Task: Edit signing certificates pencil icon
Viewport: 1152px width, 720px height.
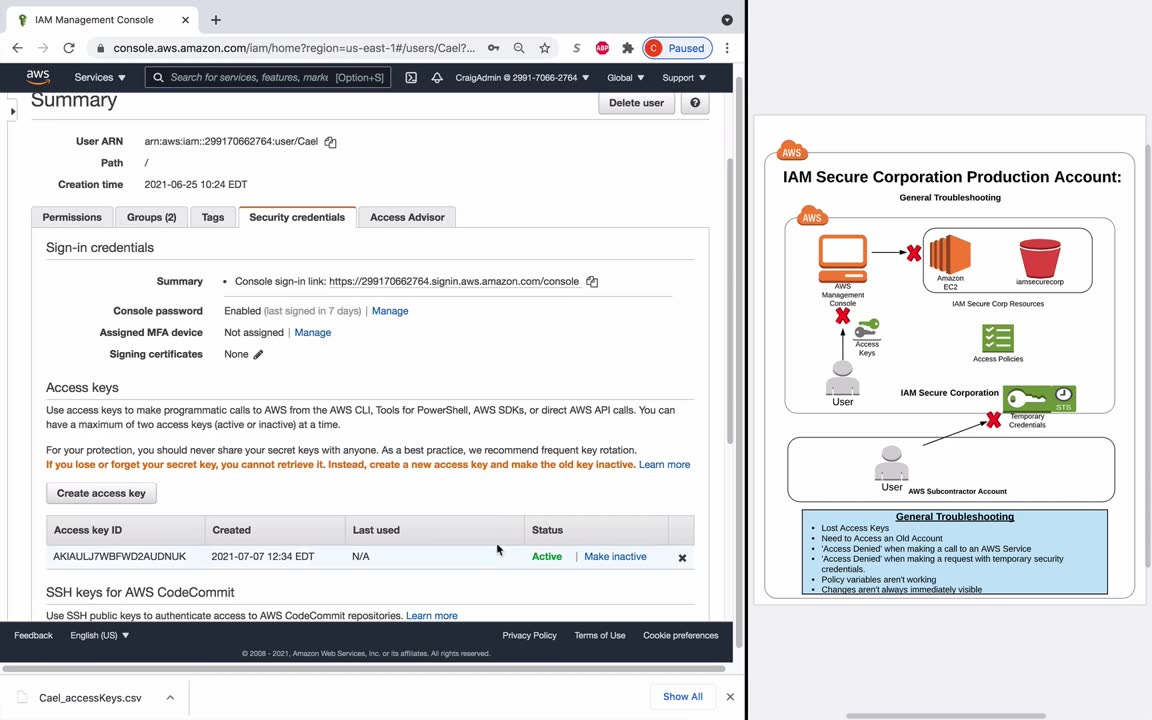Action: [x=258, y=354]
